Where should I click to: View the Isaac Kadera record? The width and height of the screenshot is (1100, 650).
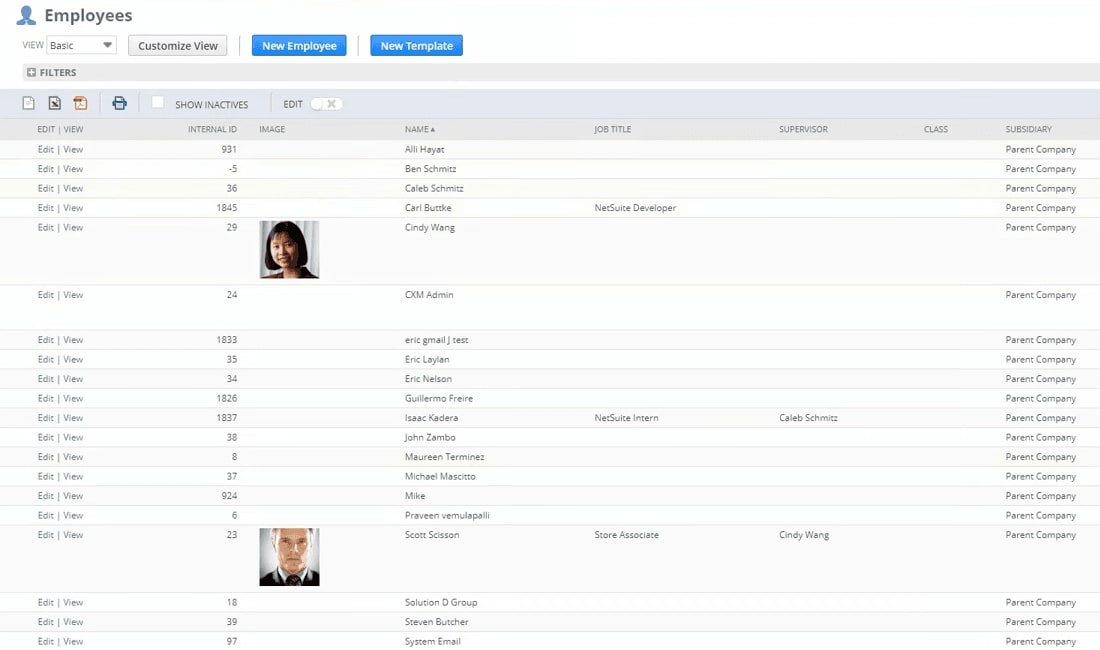[x=73, y=418]
